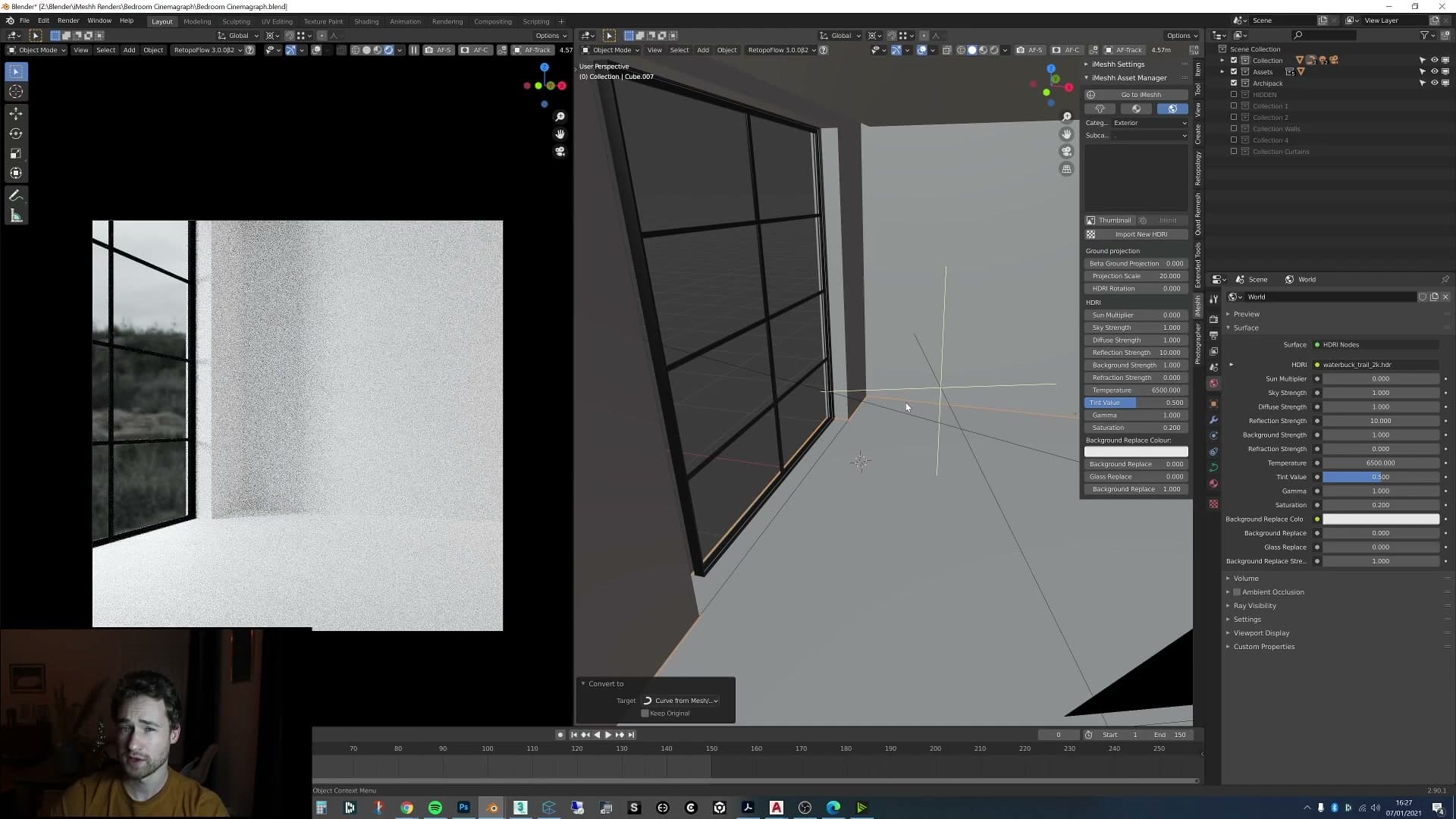Open the Subcategory dropdown in iMeshh panel
Screen dimensions: 1456x819
pyautogui.click(x=1150, y=136)
